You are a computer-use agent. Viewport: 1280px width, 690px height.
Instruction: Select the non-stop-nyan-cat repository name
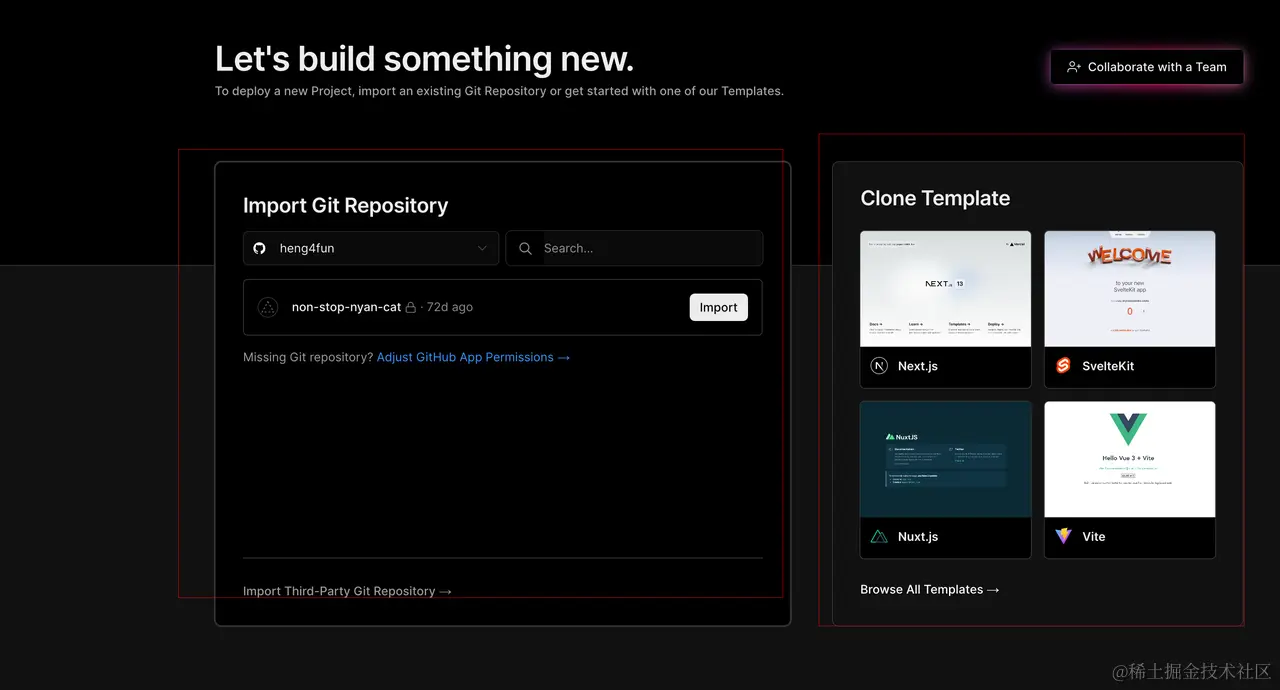(346, 307)
